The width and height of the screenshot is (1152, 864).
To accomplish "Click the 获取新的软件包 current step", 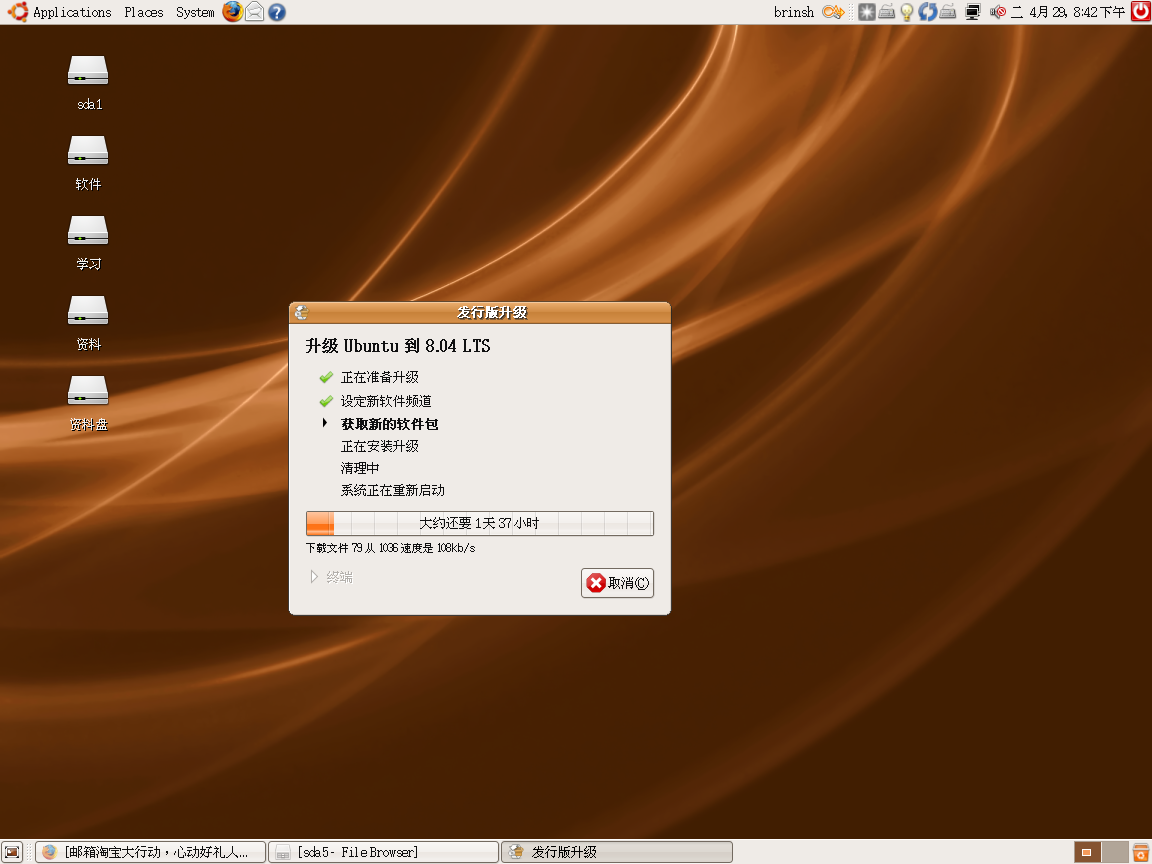I will [x=389, y=424].
